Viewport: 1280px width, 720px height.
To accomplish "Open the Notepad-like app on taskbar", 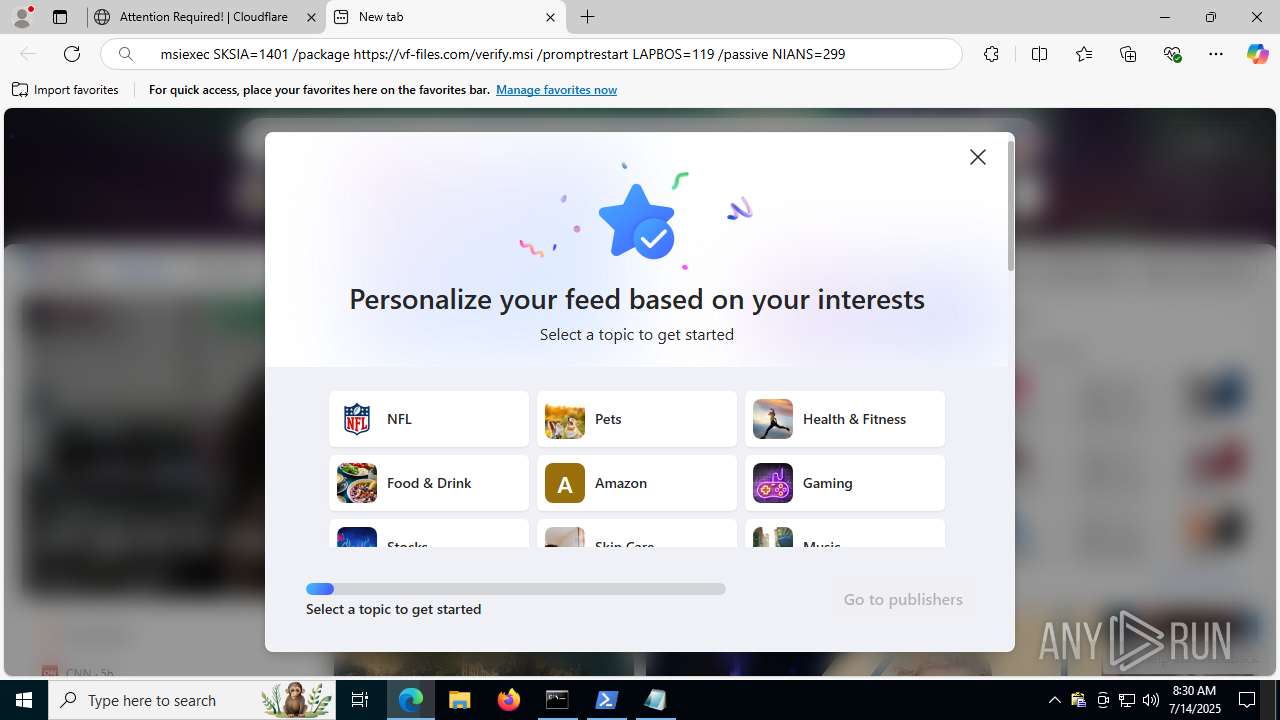I will click(656, 700).
